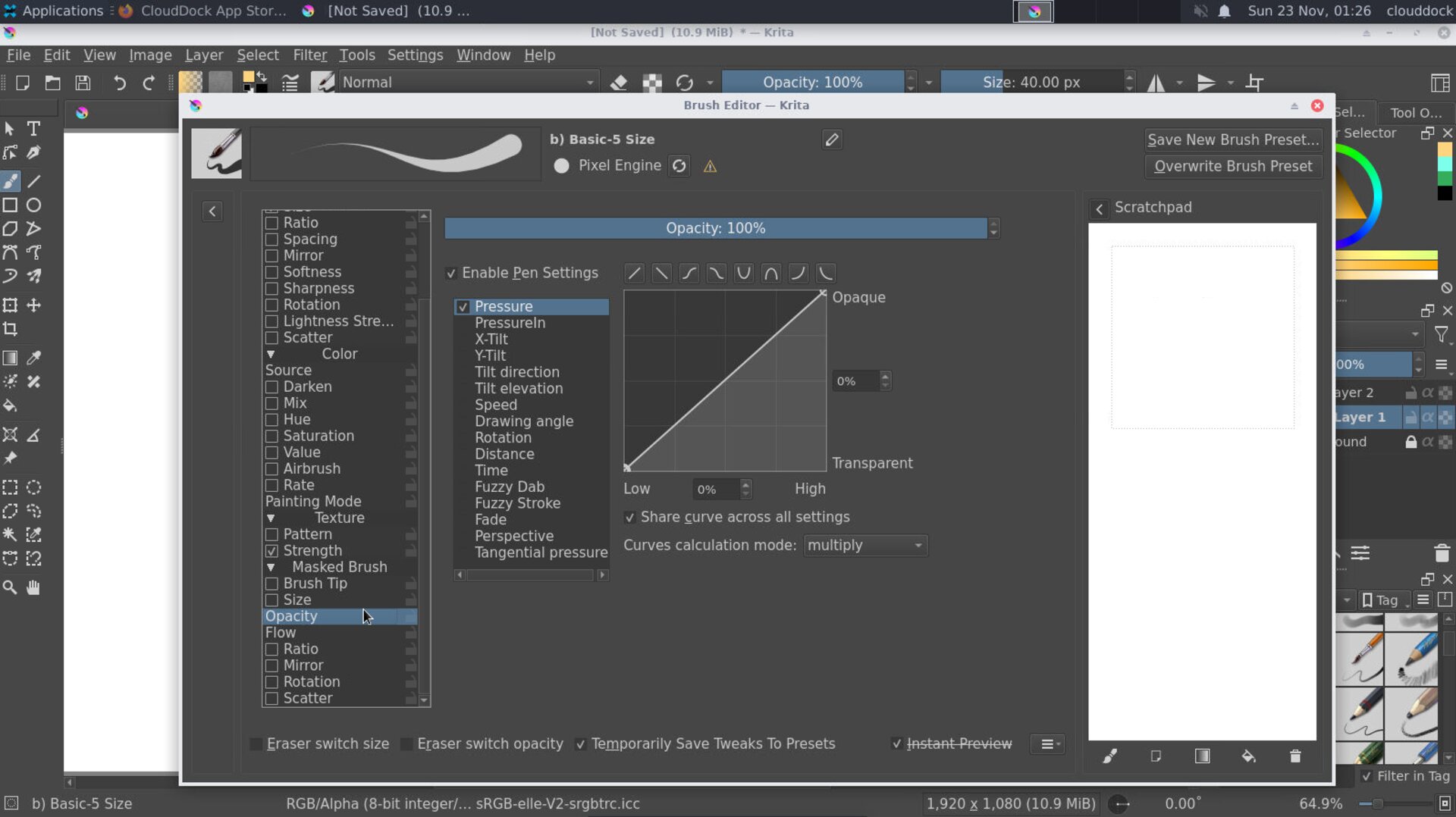Enable the Eraser switch size option
Viewport: 1456px width, 817px height.
256,743
